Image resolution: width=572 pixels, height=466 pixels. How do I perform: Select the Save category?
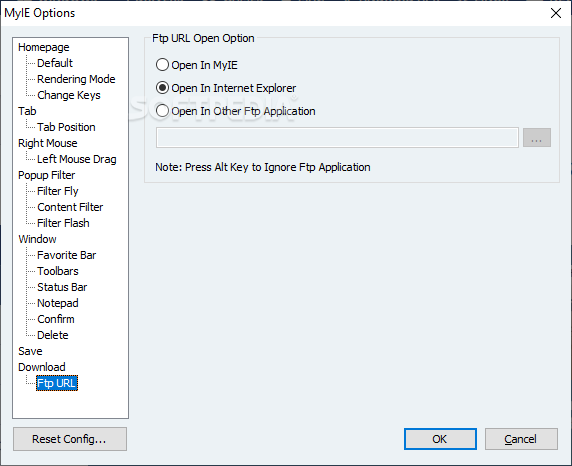[x=30, y=351]
